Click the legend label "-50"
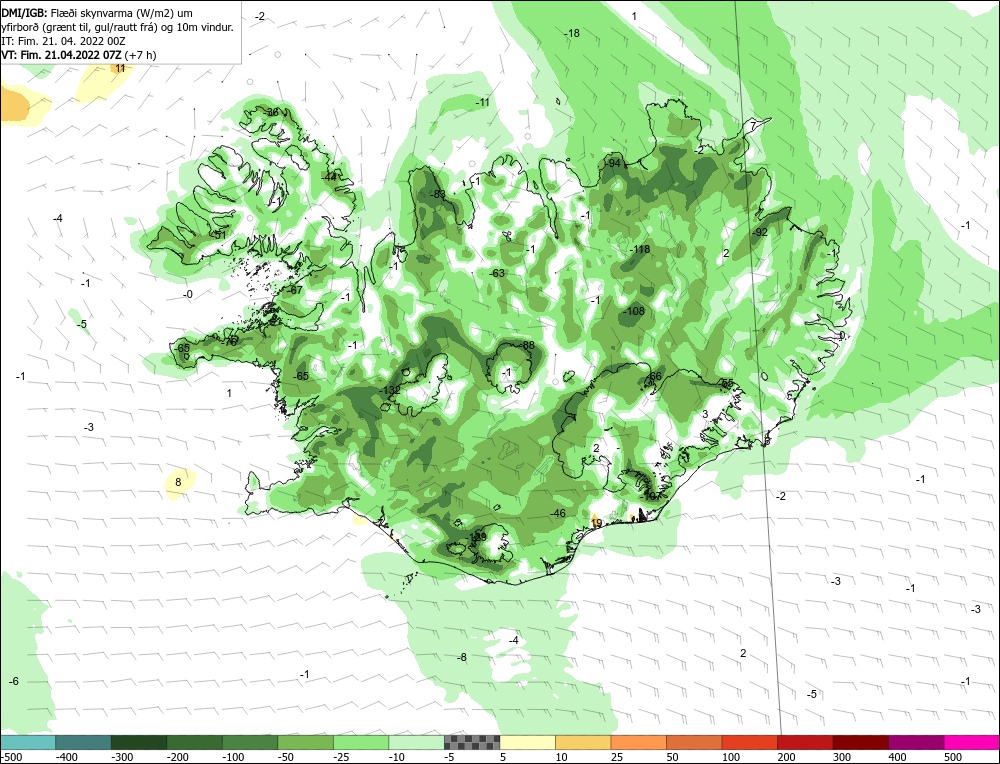1000x764 pixels. click(x=286, y=757)
